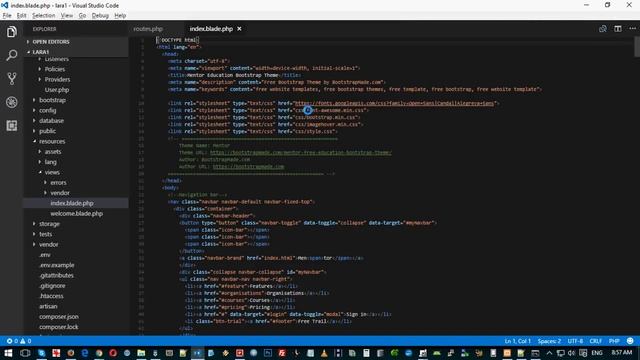Expand the public folder
Viewport: 640px width, 360px height.
pyautogui.click(x=47, y=131)
